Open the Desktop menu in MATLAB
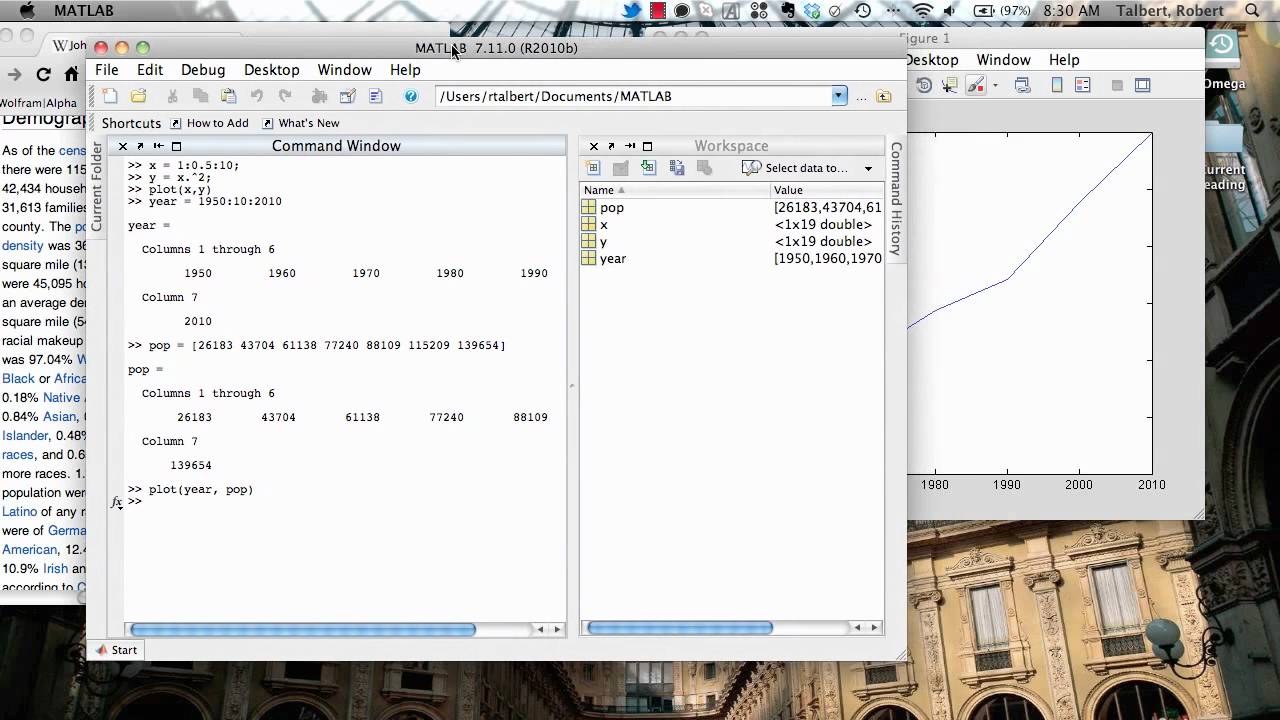This screenshot has height=720, width=1280. click(x=272, y=70)
